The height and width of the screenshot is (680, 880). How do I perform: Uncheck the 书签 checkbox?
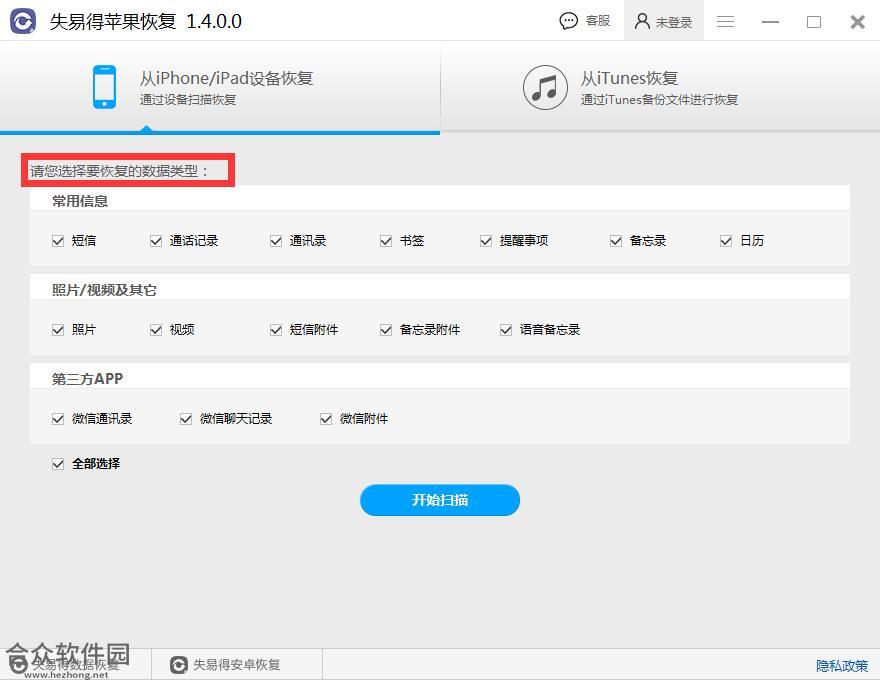click(x=386, y=241)
